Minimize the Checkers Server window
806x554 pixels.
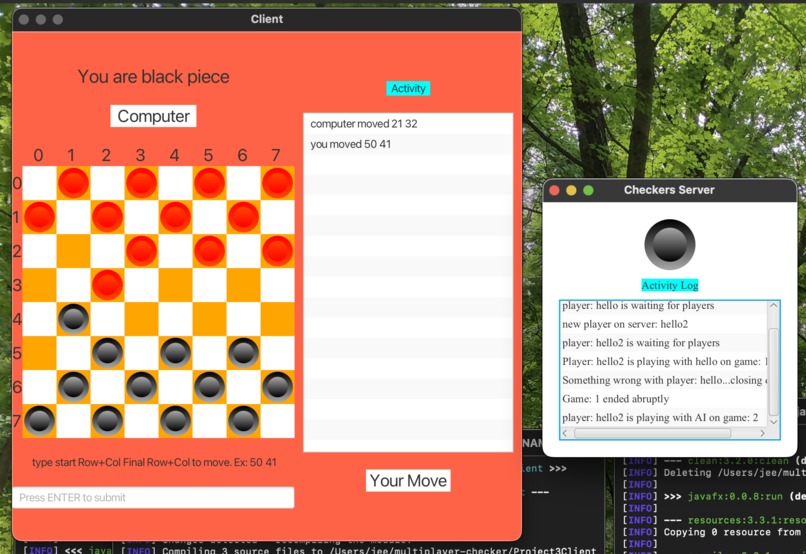point(571,190)
